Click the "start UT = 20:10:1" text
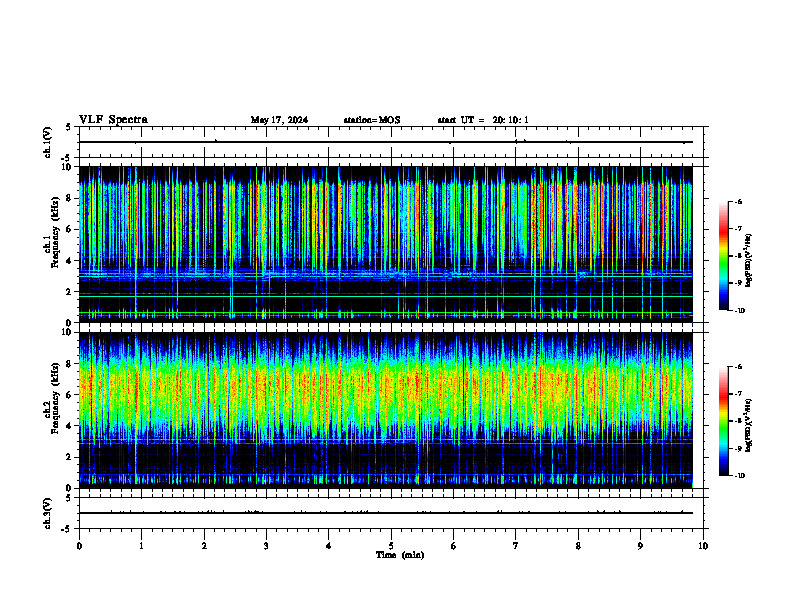Screen dimensions: 792x612 coord(483,120)
